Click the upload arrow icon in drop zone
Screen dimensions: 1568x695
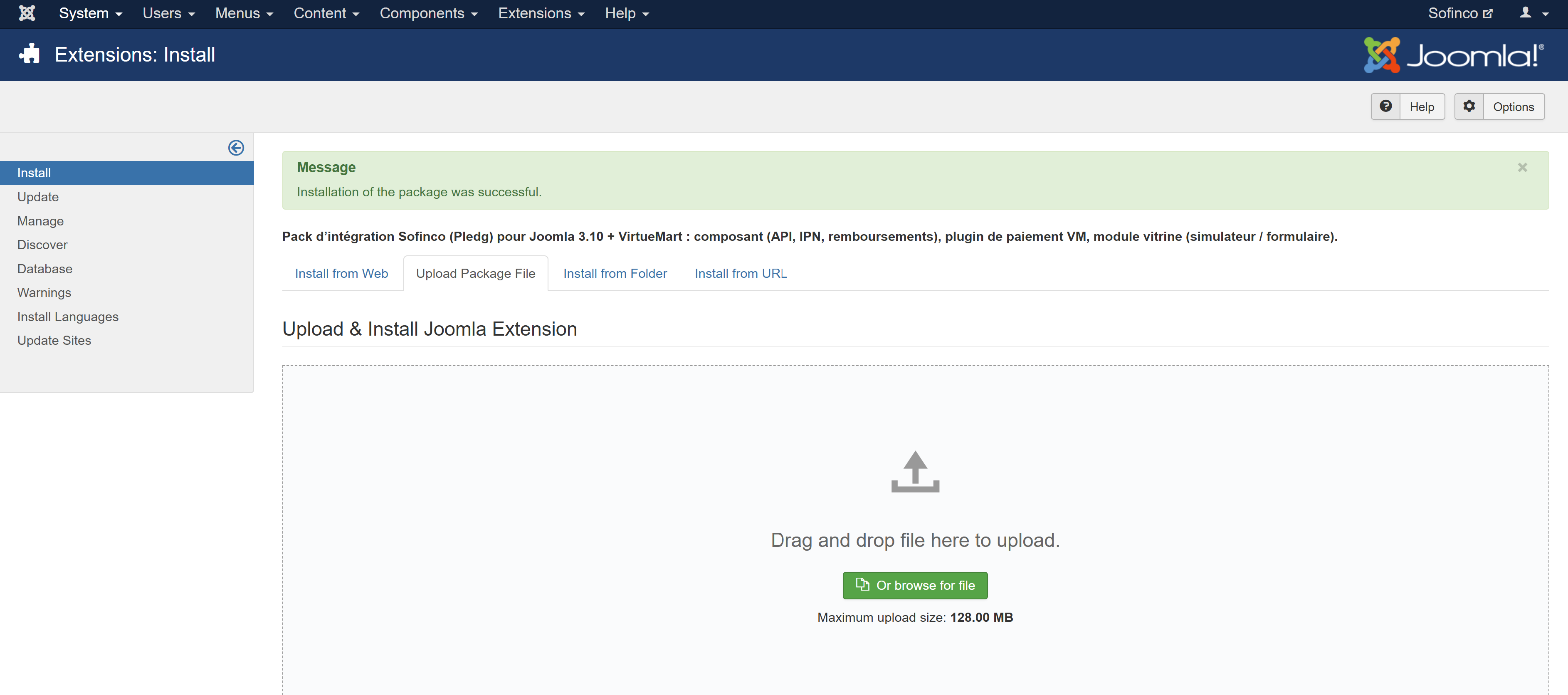click(x=915, y=472)
